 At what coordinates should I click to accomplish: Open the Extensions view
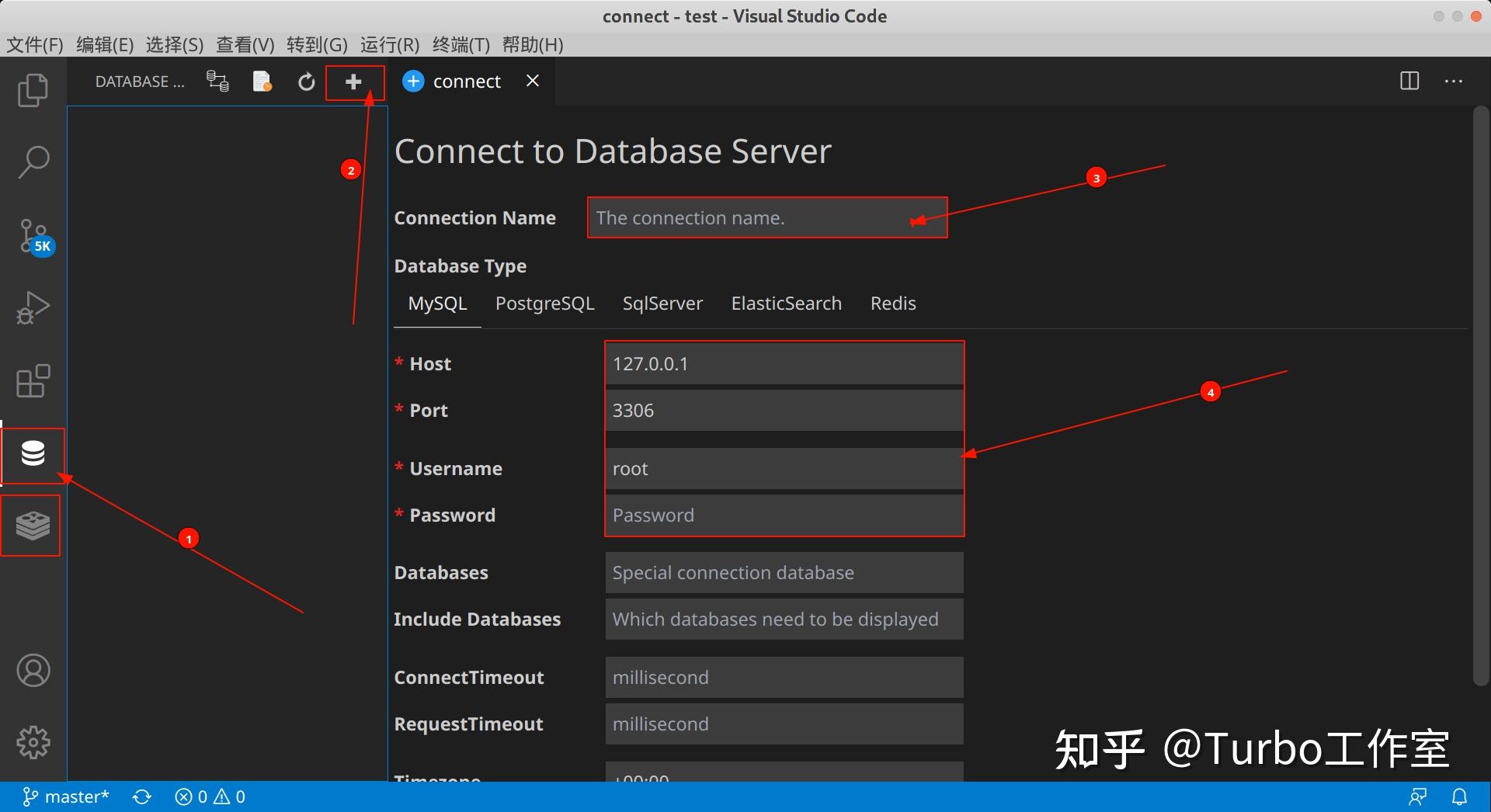point(33,381)
